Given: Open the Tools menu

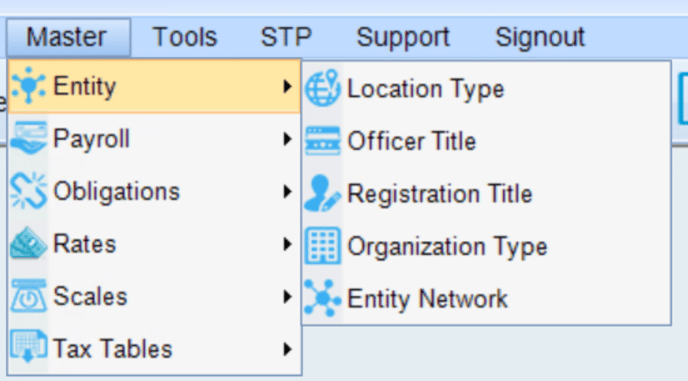Looking at the screenshot, I should tap(185, 37).
